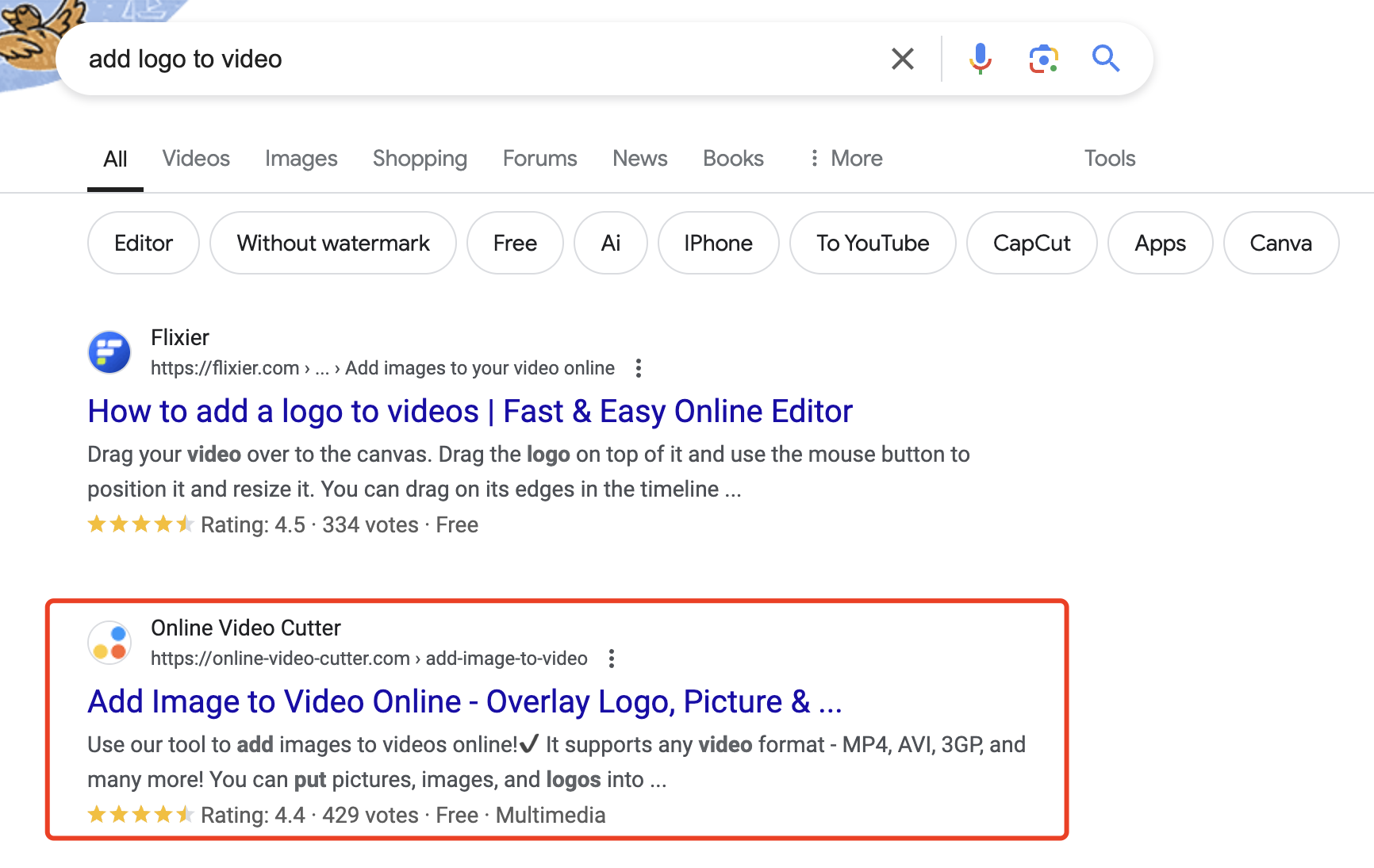Go to the Forums tab
Screen dimensions: 1374x868
540,159
